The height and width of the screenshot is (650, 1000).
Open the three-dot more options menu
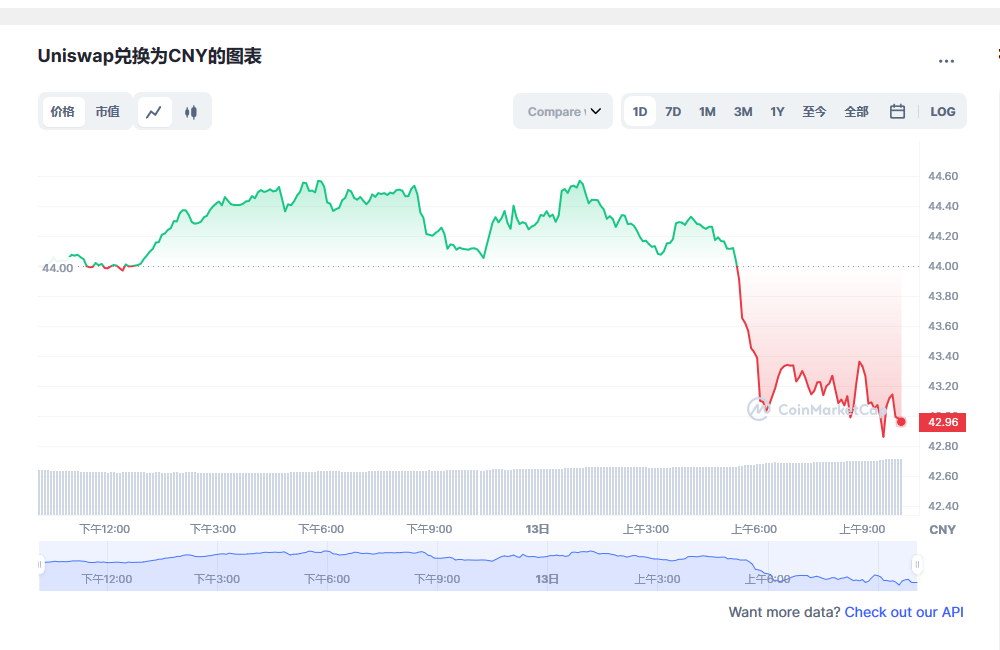click(x=946, y=61)
